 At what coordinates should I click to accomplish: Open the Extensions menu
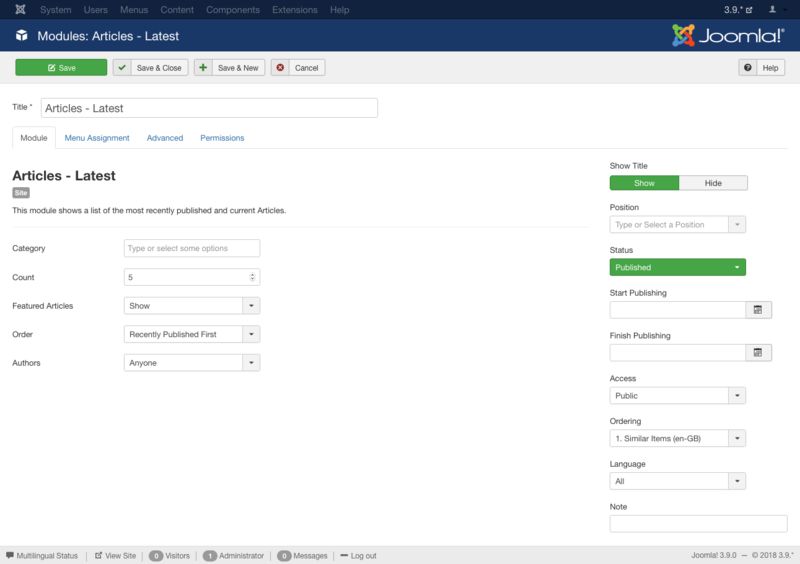[294, 10]
